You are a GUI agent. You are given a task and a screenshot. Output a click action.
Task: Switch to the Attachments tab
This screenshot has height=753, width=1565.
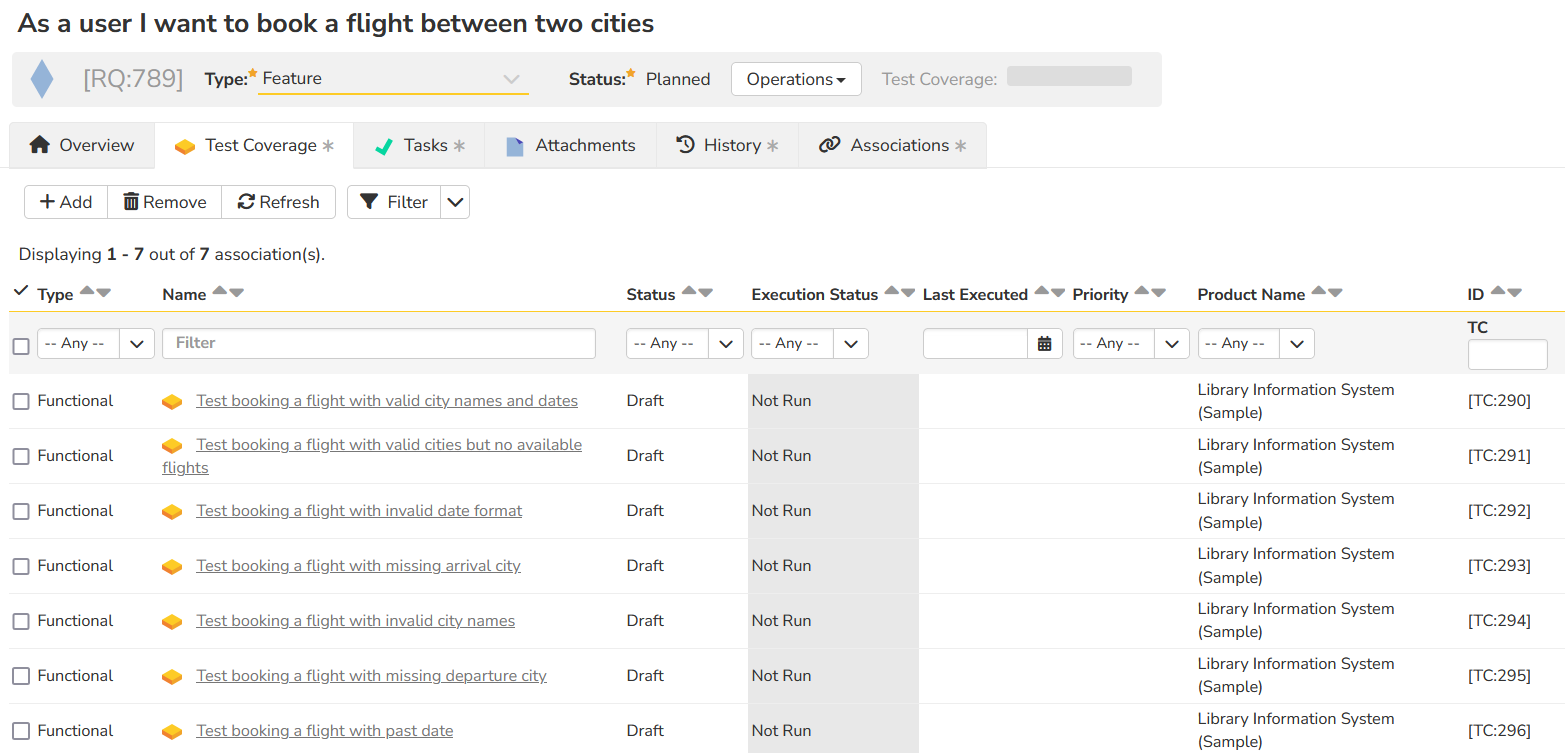(570, 146)
